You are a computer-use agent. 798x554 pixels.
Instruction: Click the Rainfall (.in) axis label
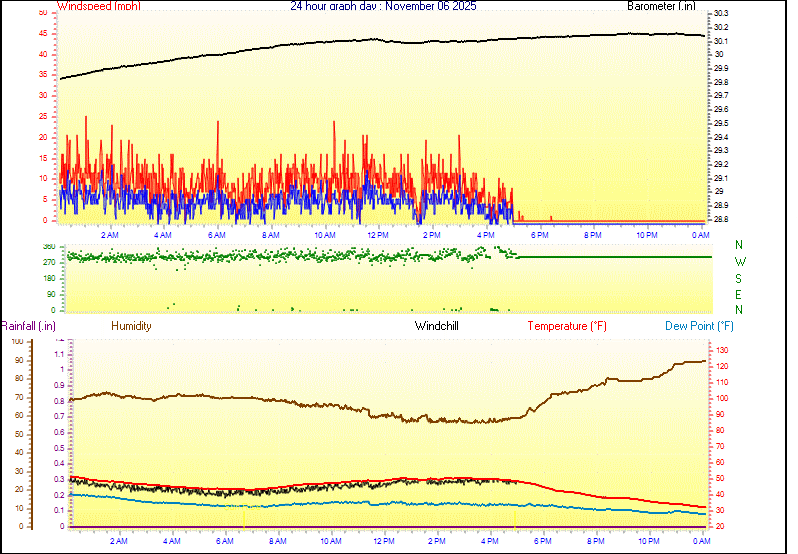coord(28,326)
